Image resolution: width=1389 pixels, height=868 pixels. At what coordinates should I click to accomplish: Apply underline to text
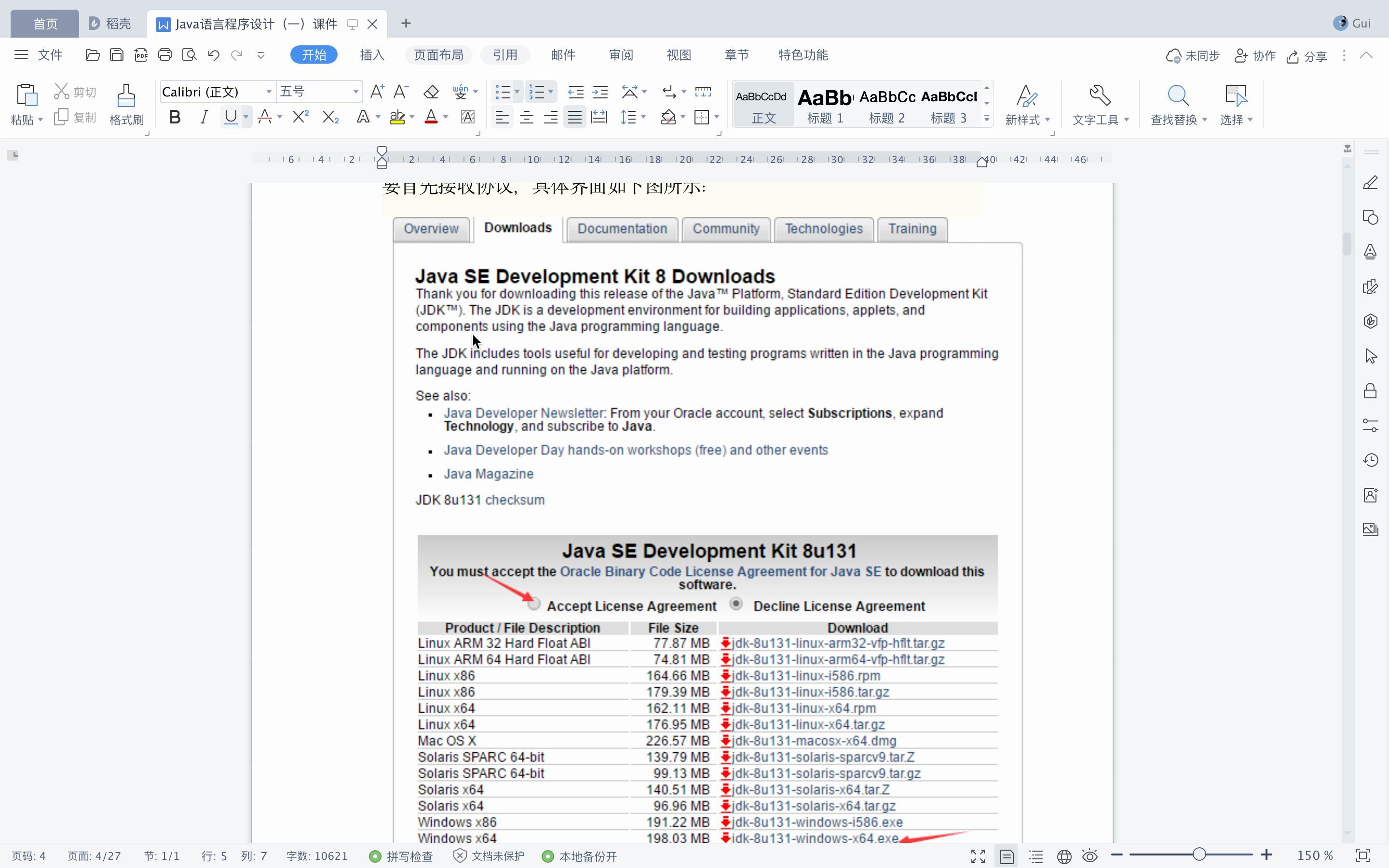(x=231, y=118)
